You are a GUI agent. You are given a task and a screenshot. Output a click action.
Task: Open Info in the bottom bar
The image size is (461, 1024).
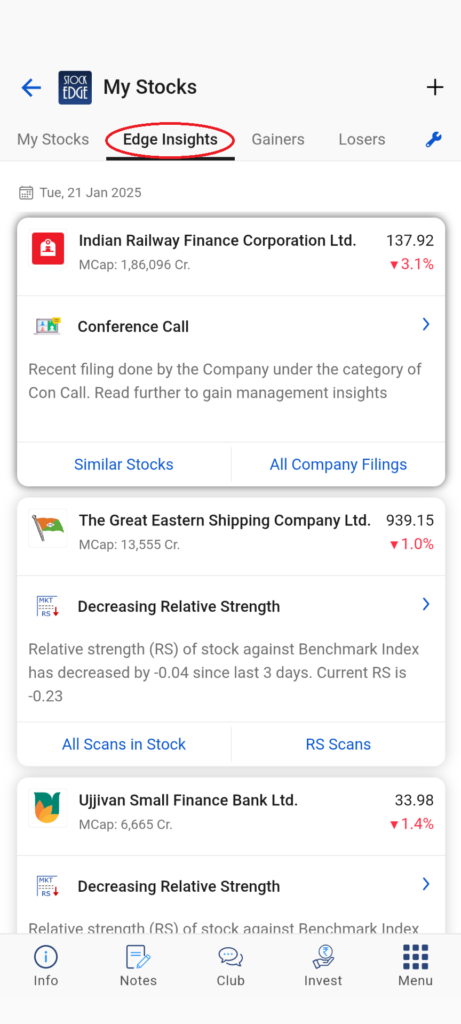pos(46,966)
